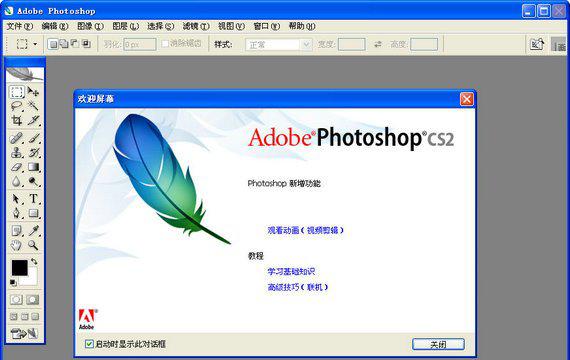Open the 选择 menu
The height and width of the screenshot is (360, 570).
pyautogui.click(x=161, y=26)
